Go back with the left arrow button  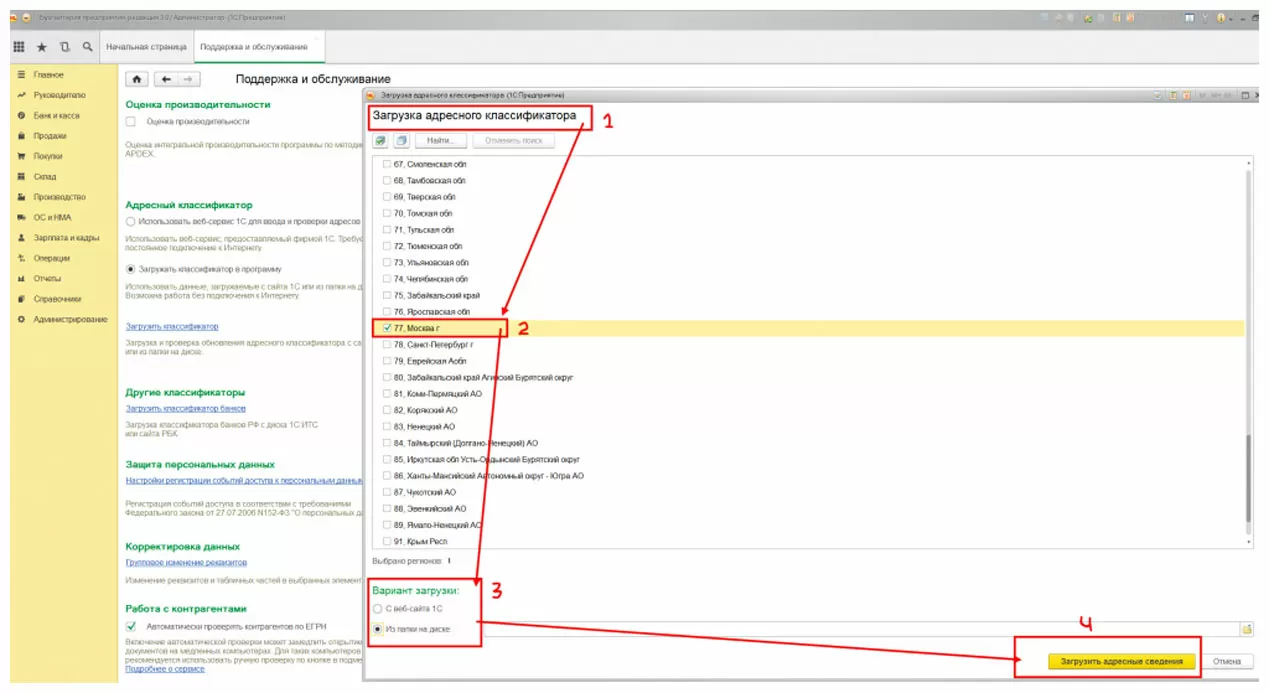coord(167,79)
